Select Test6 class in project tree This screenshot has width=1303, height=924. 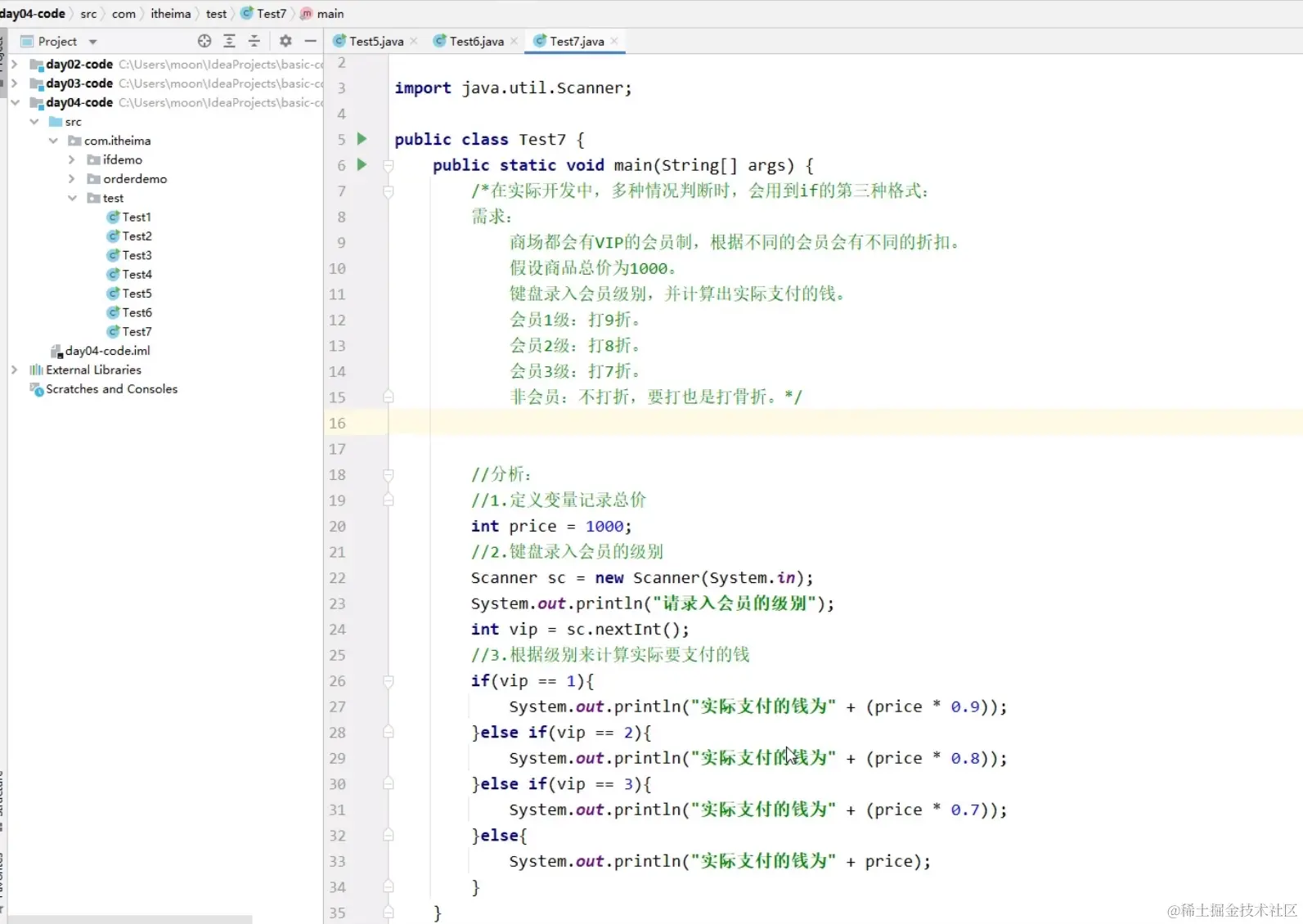tap(129, 312)
